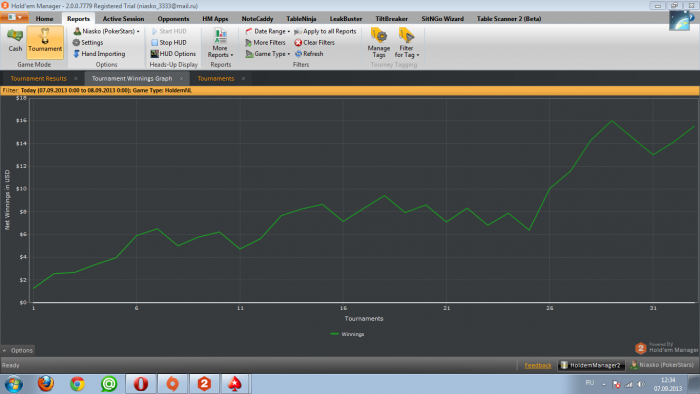This screenshot has height=394, width=700.
Task: Click Niasko (PokerStars) in status bar
Action: point(662,365)
